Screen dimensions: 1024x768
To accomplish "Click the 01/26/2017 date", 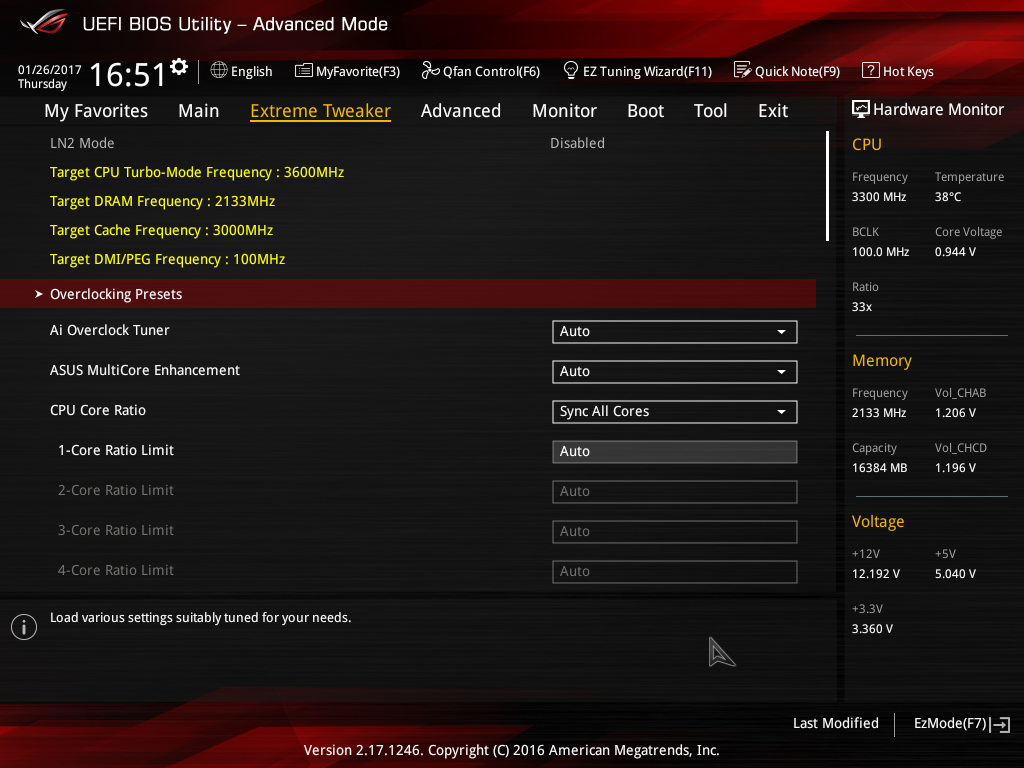I will coord(50,70).
